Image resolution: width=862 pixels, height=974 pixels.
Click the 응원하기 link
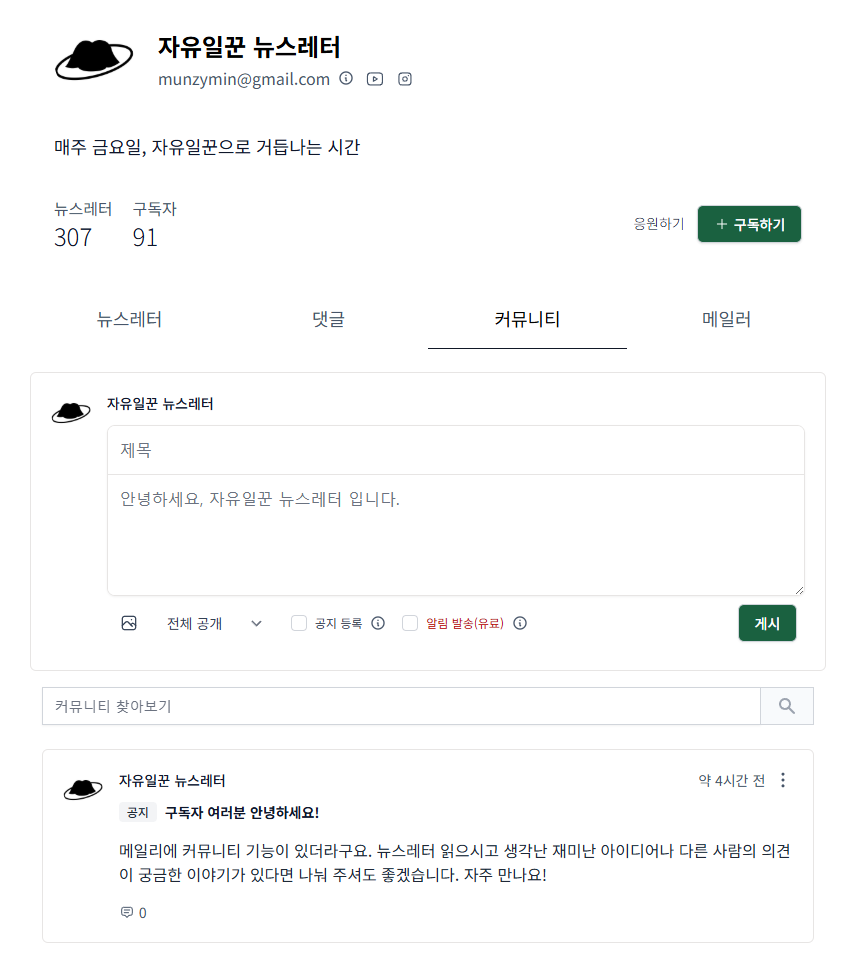coord(658,223)
